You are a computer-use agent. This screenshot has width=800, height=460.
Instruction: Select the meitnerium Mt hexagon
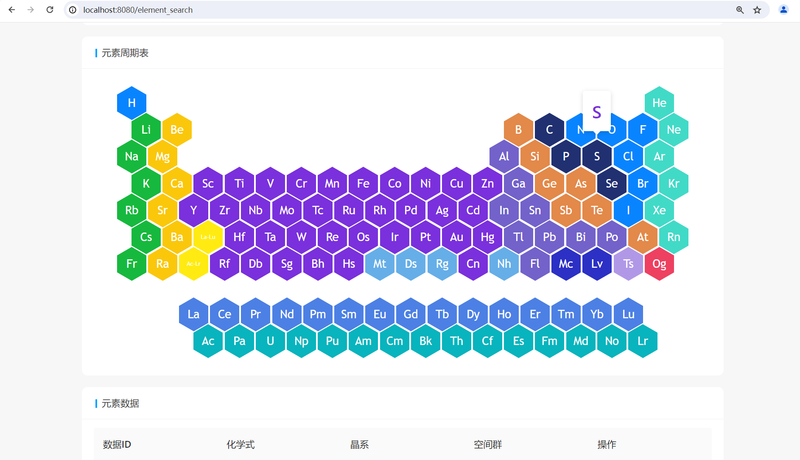[x=380, y=264]
